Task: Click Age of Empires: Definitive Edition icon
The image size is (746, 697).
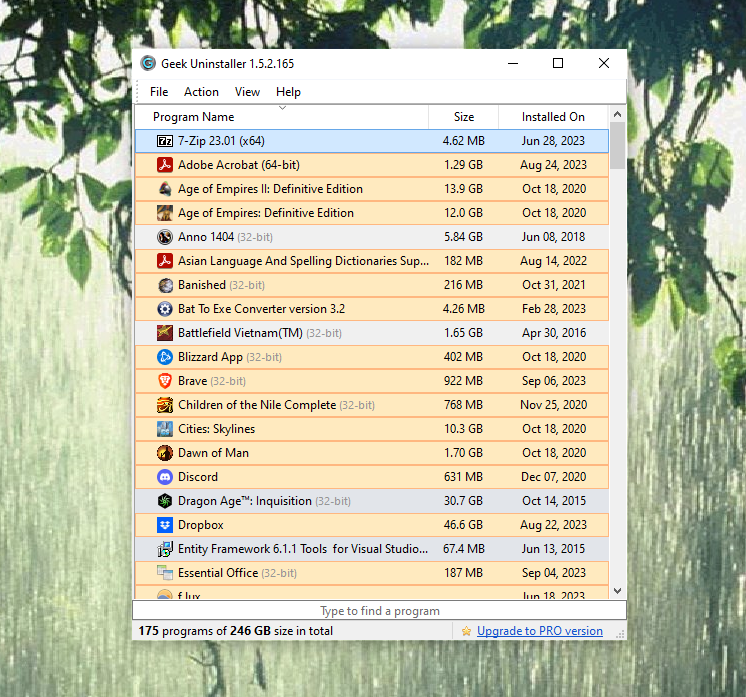Action: 165,213
